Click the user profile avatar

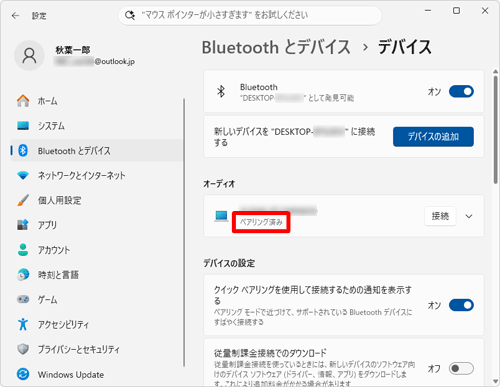(29, 56)
